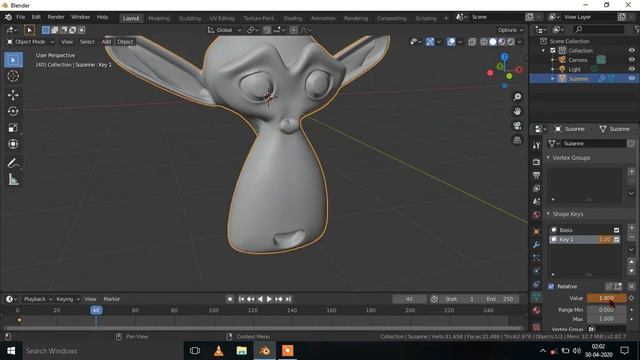Switch to the Animation workspace tab

(x=323, y=18)
